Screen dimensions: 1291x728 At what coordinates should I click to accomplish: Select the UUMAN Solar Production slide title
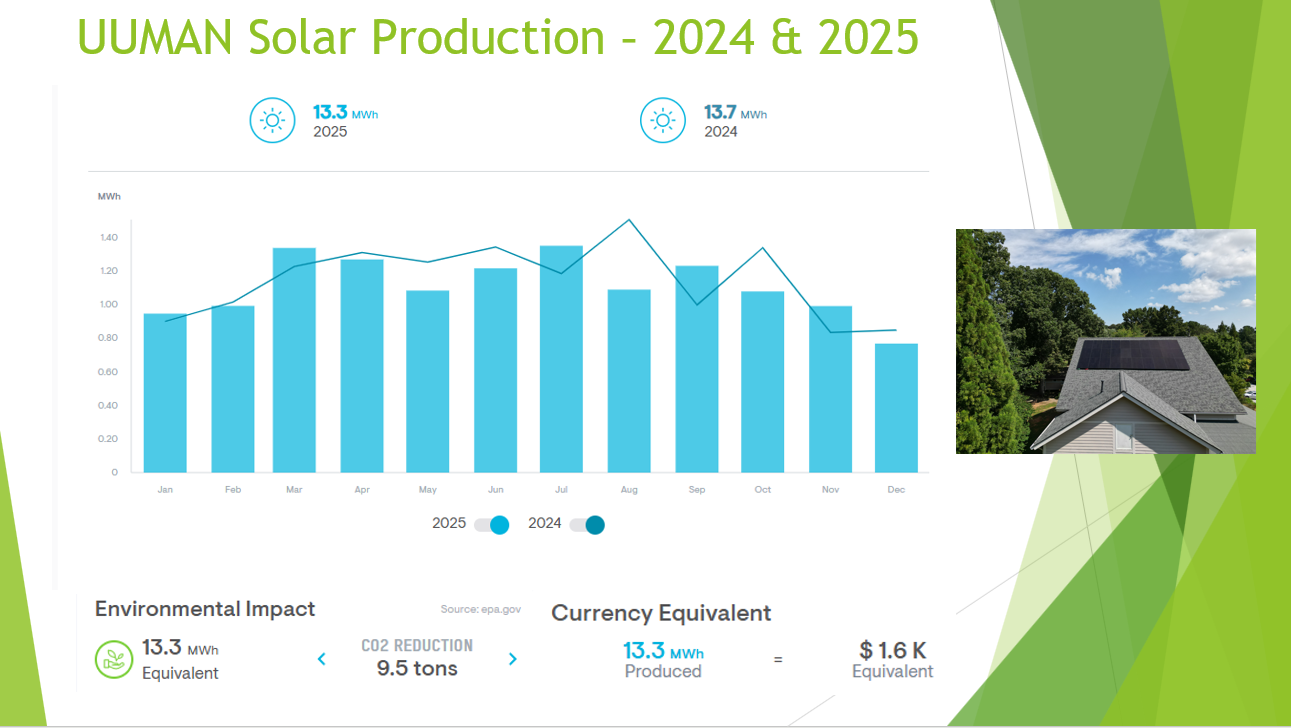tap(497, 37)
